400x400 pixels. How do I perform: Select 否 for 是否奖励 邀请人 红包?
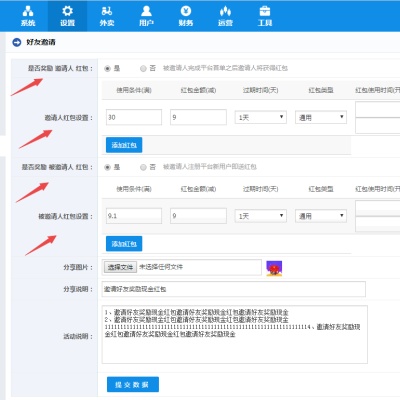click(x=143, y=68)
